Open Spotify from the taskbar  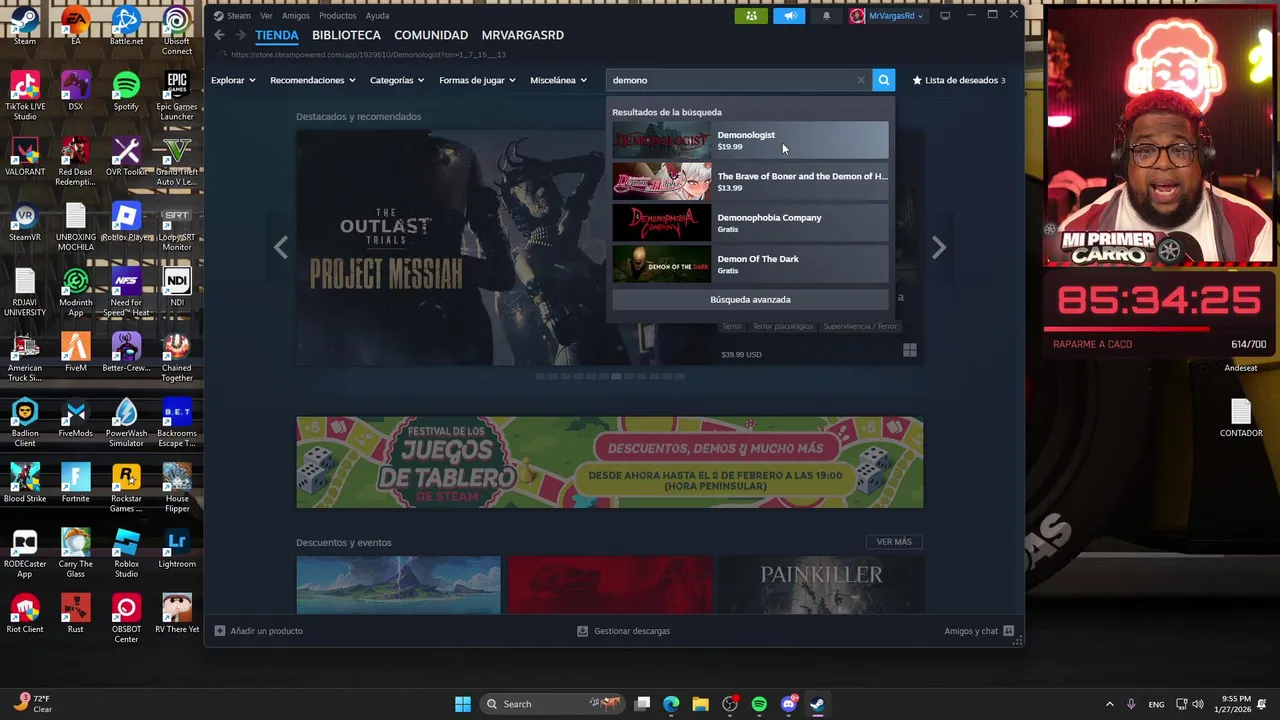[x=759, y=704]
